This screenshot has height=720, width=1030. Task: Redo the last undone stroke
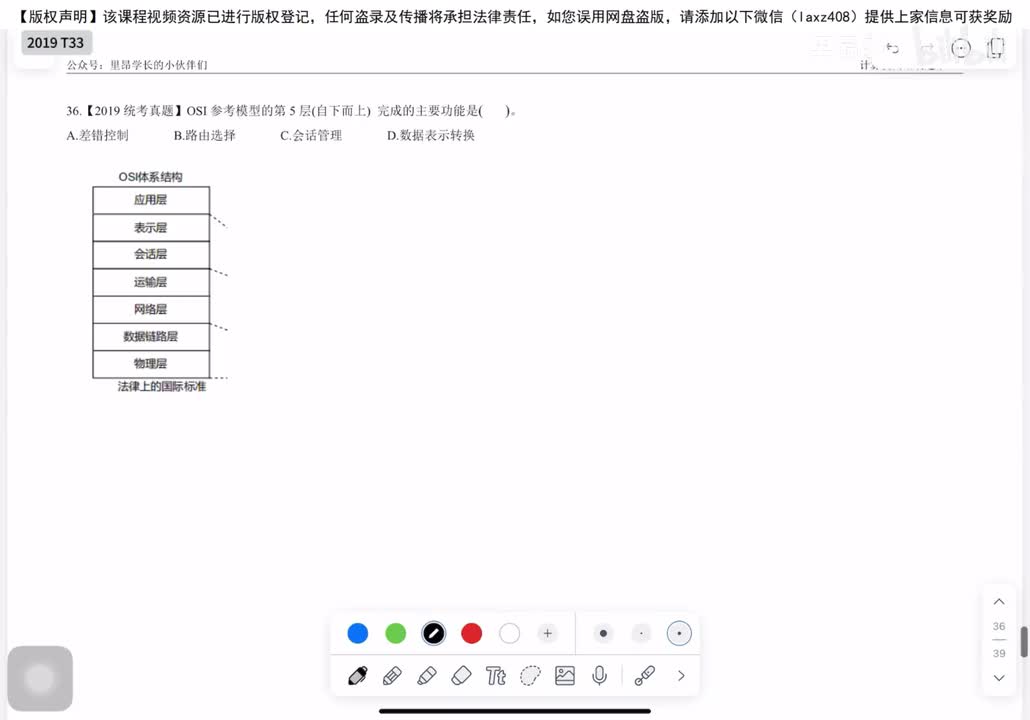[x=927, y=48]
